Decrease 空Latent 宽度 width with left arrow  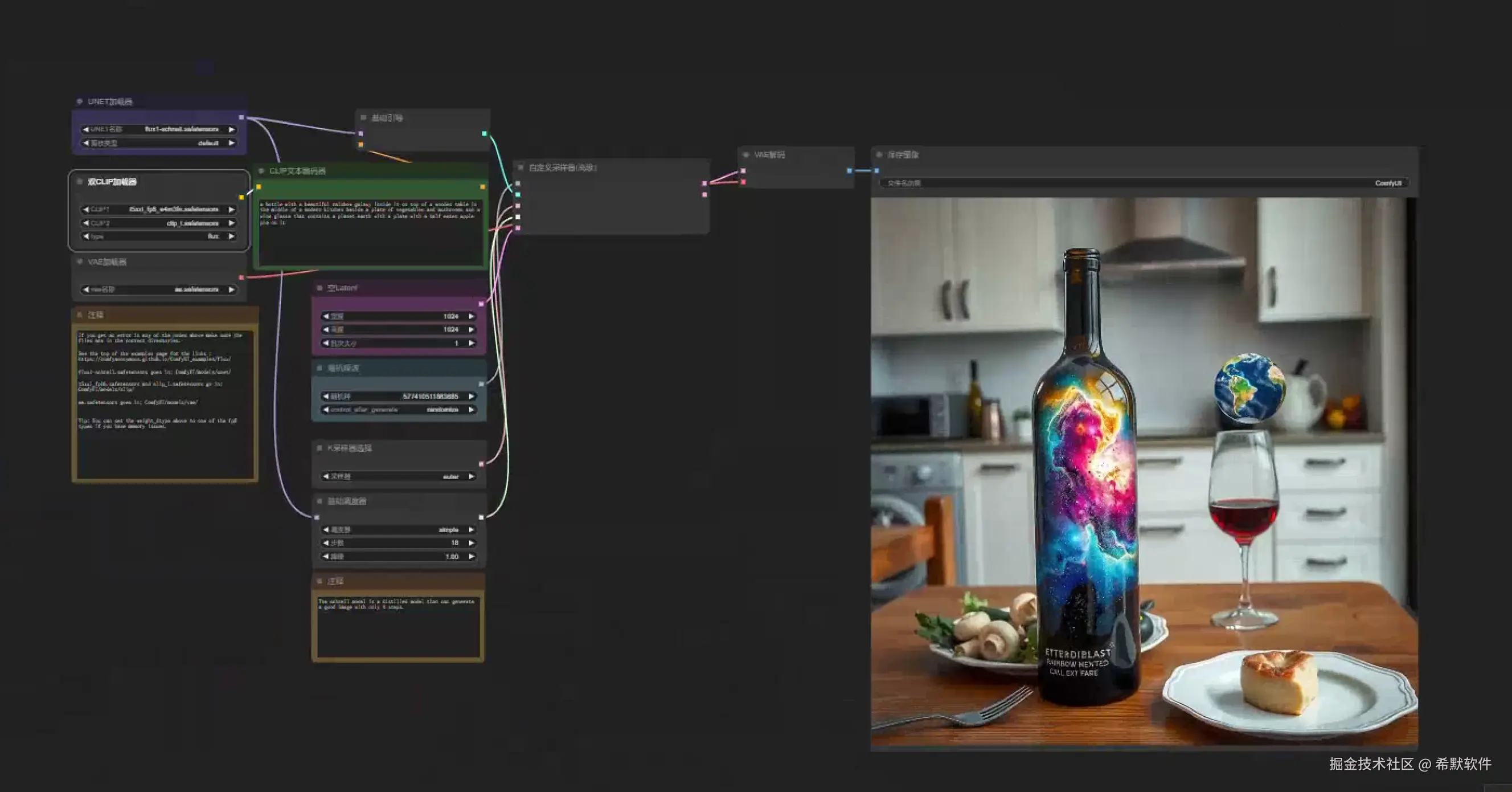pos(326,316)
